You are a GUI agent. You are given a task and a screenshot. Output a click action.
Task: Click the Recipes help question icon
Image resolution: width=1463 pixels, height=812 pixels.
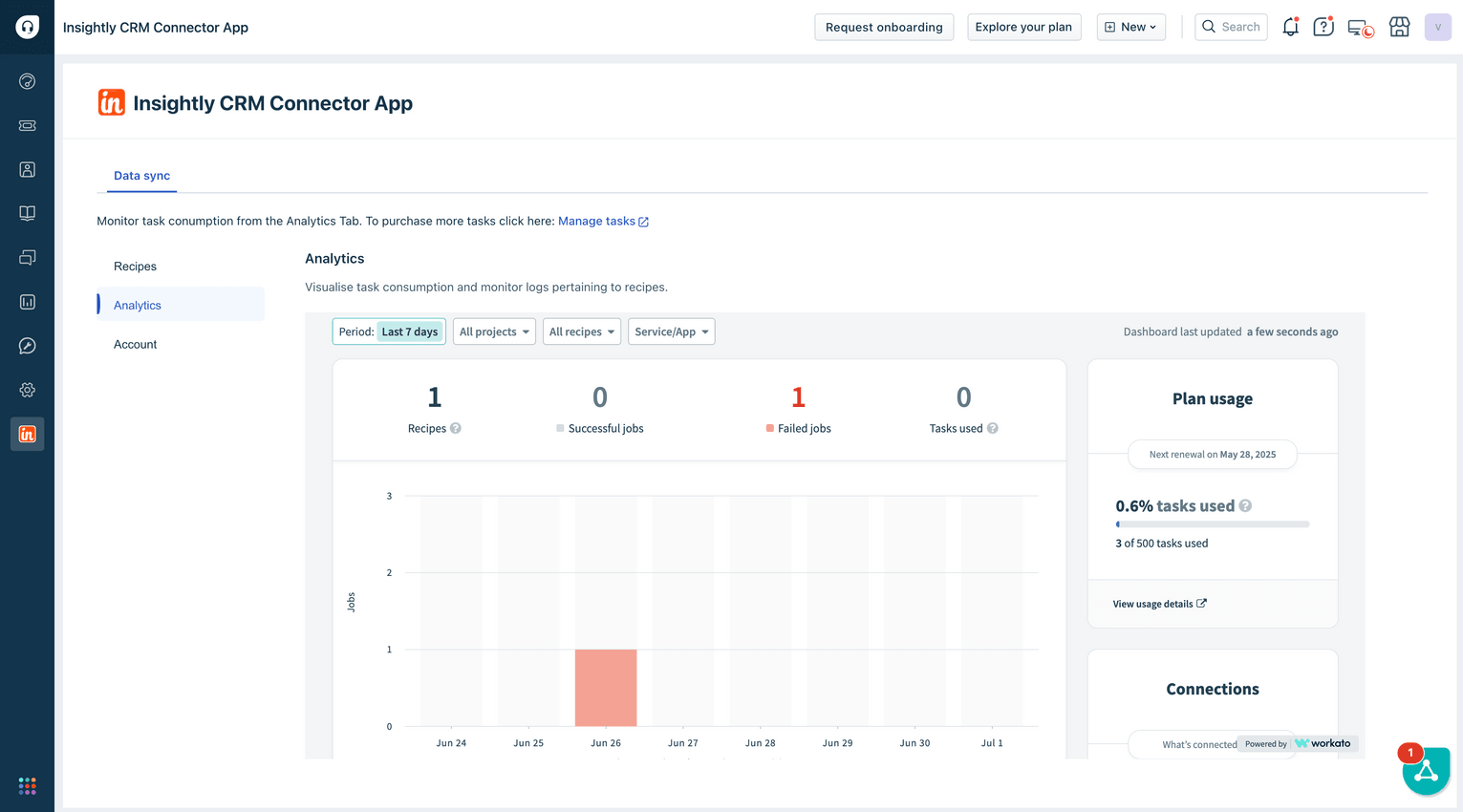tap(456, 428)
